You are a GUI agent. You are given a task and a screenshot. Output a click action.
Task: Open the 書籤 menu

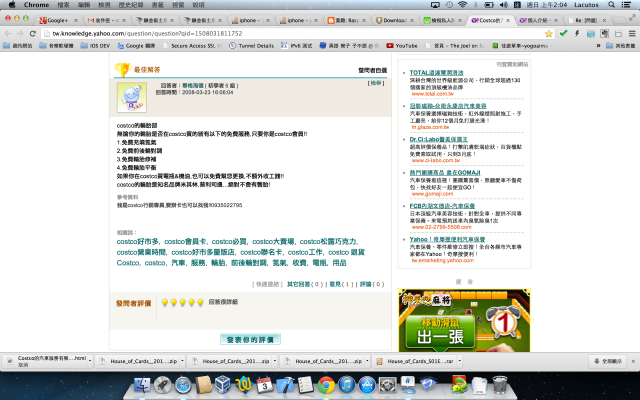pos(158,5)
